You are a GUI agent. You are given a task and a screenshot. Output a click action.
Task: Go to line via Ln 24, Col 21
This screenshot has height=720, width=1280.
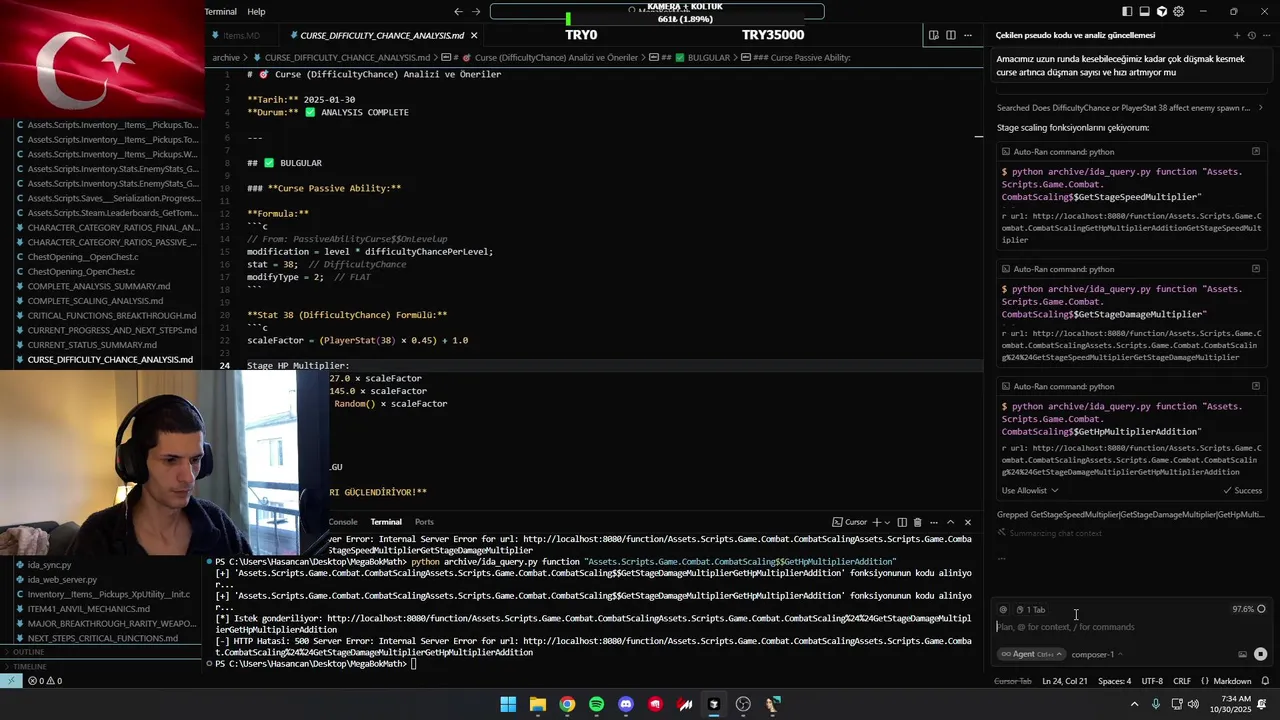click(1065, 681)
